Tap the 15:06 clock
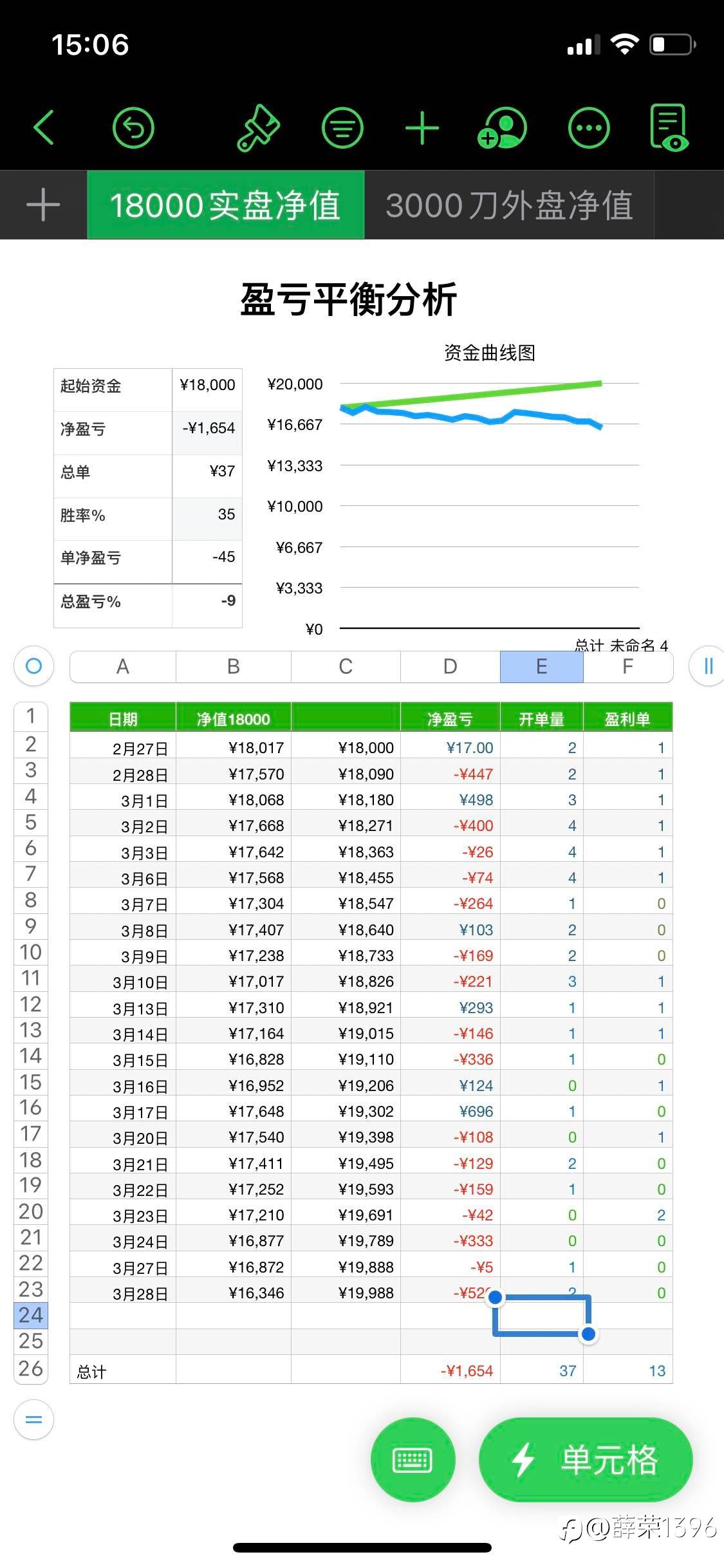 90,45
